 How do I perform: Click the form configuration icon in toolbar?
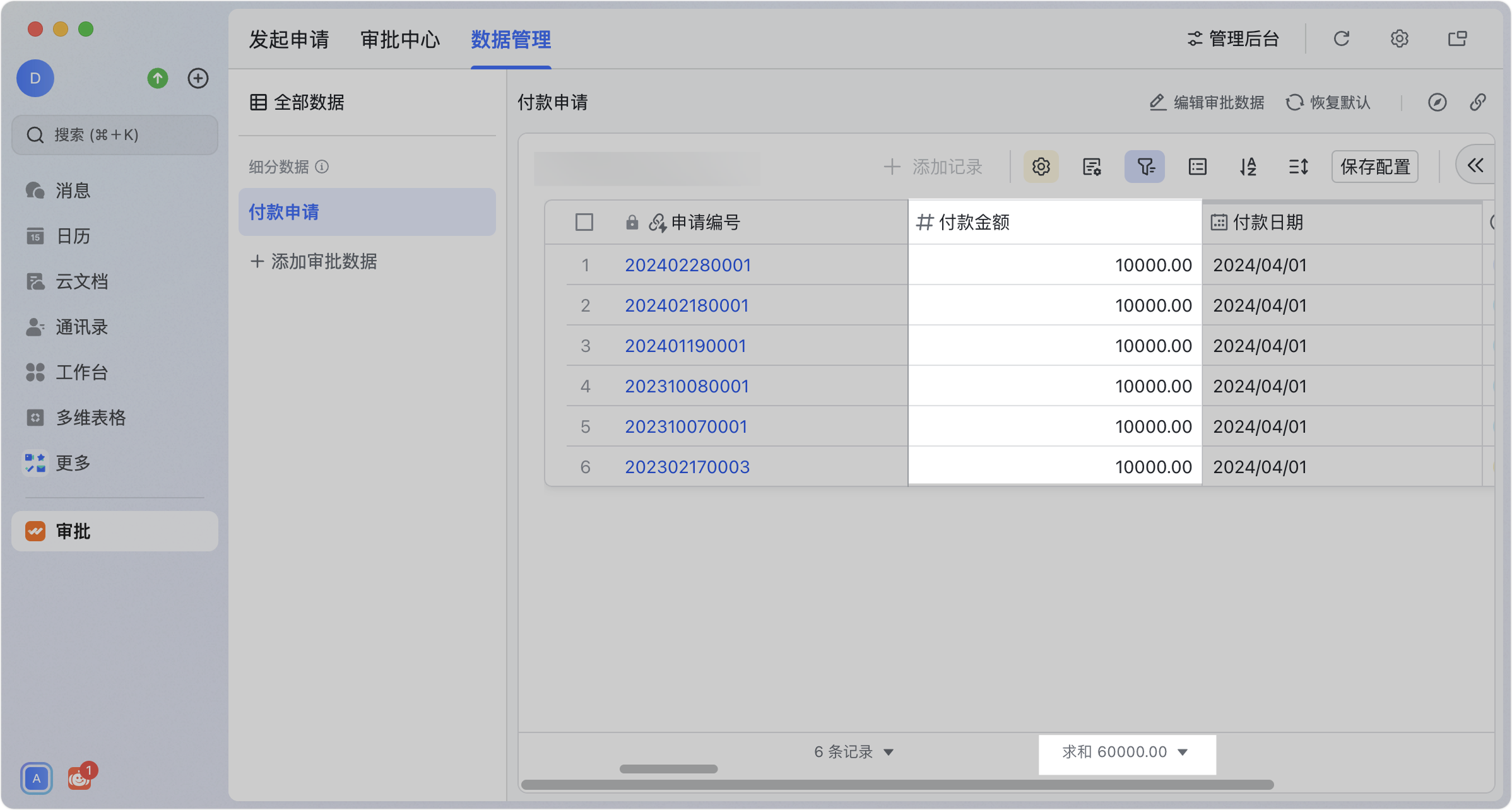tap(1092, 167)
